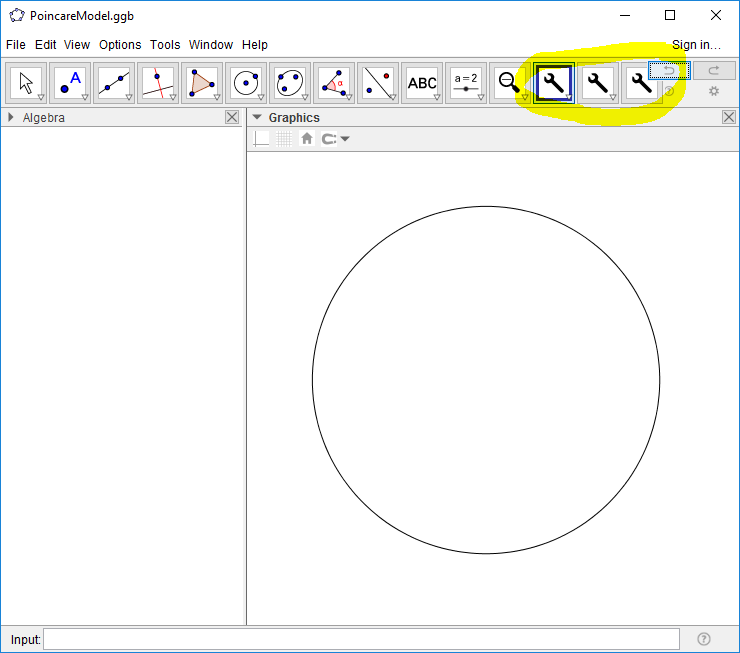Open point capturing dropdown in style bar
This screenshot has height=653, width=740.
point(335,139)
